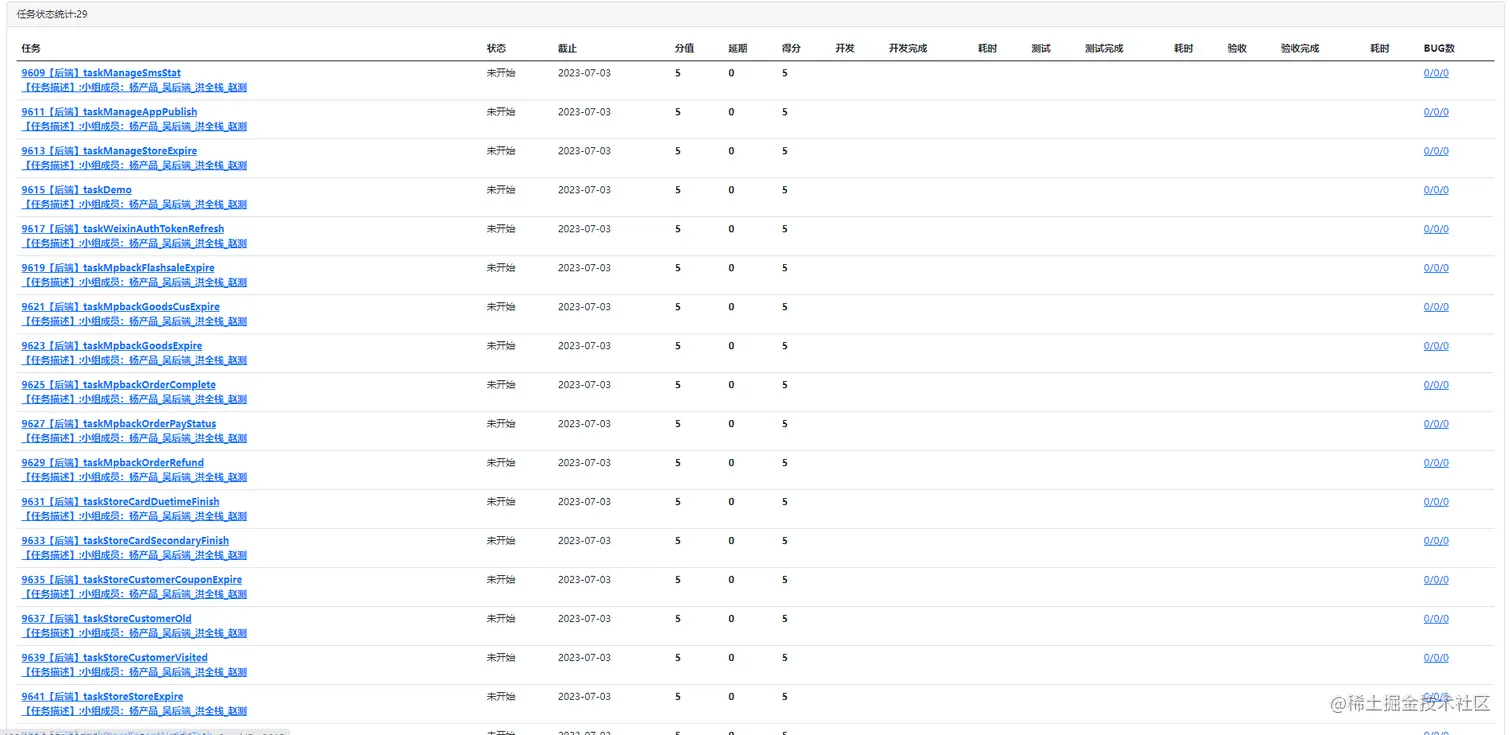The image size is (1512, 735).
Task: Click BUG count 0/0/0 for taskDemo row
Action: (x=1436, y=190)
